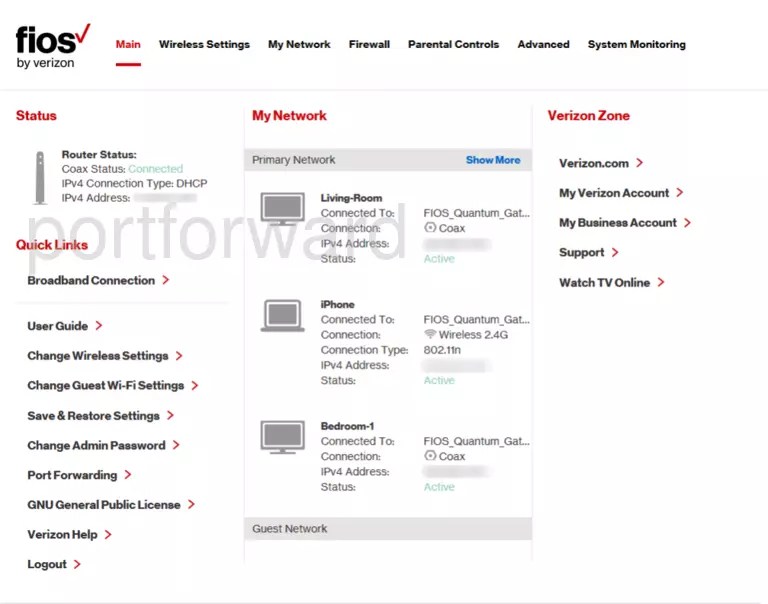This screenshot has height=604, width=768.
Task: Click the arrow beside Change Guest Wi-Fi Settings
Action: pyautogui.click(x=195, y=386)
